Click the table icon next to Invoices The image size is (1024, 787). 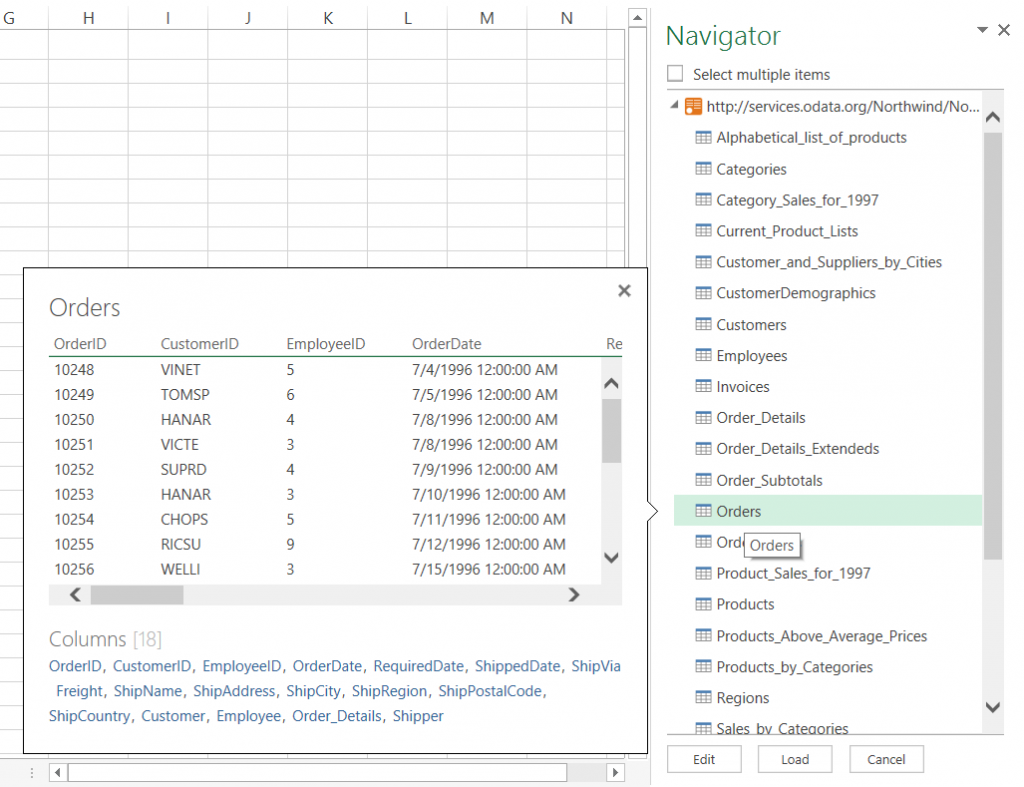[703, 386]
